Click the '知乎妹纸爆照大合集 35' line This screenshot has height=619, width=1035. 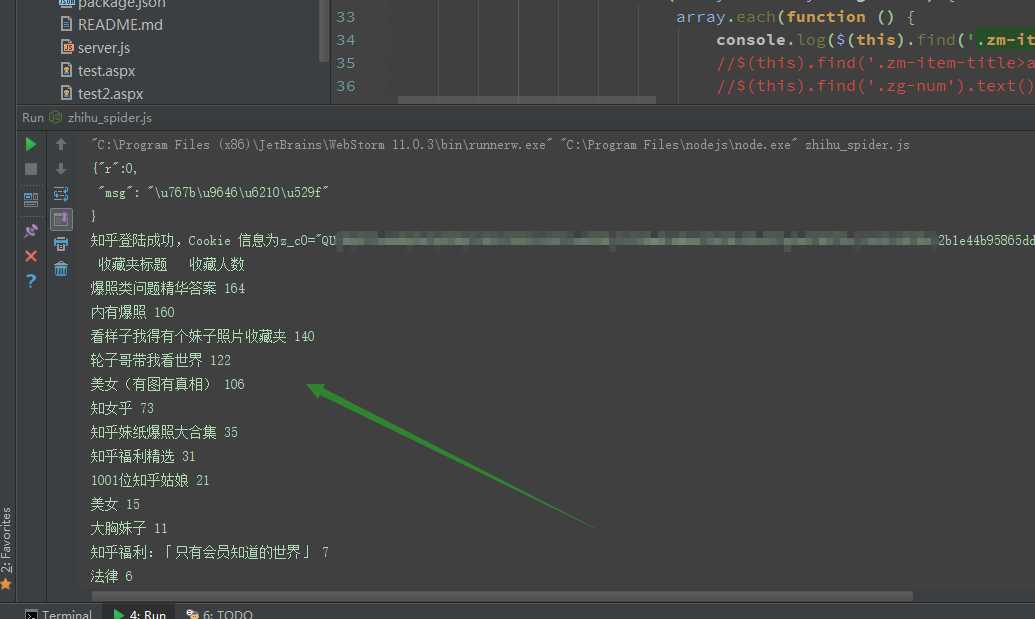164,432
